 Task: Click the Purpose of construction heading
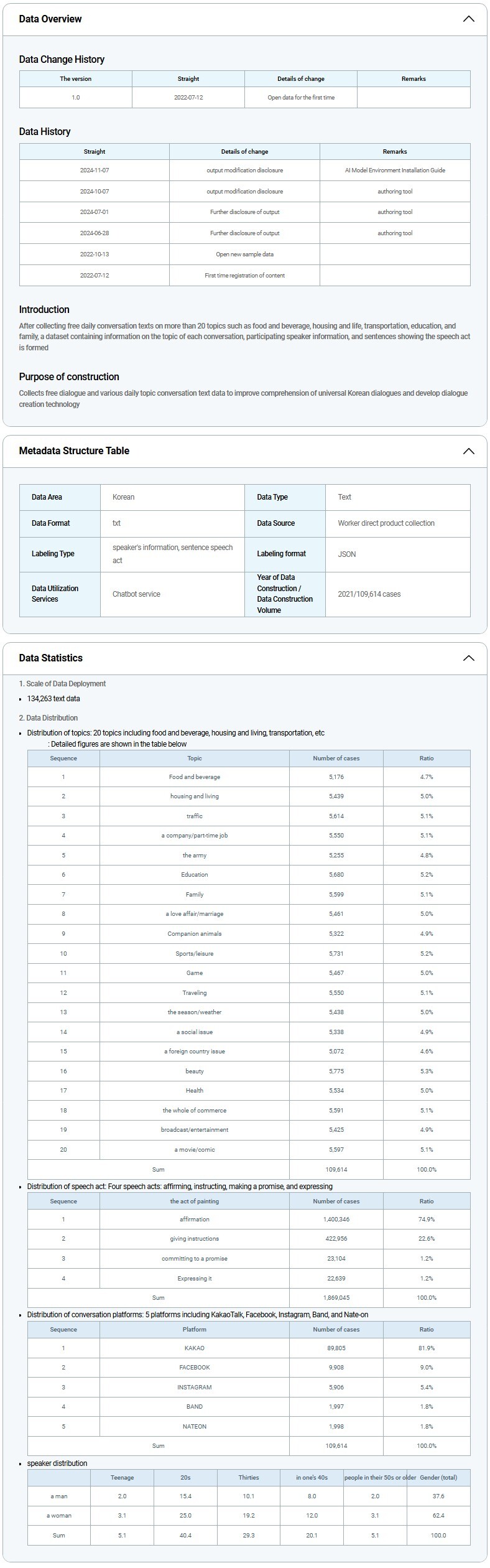point(69,377)
